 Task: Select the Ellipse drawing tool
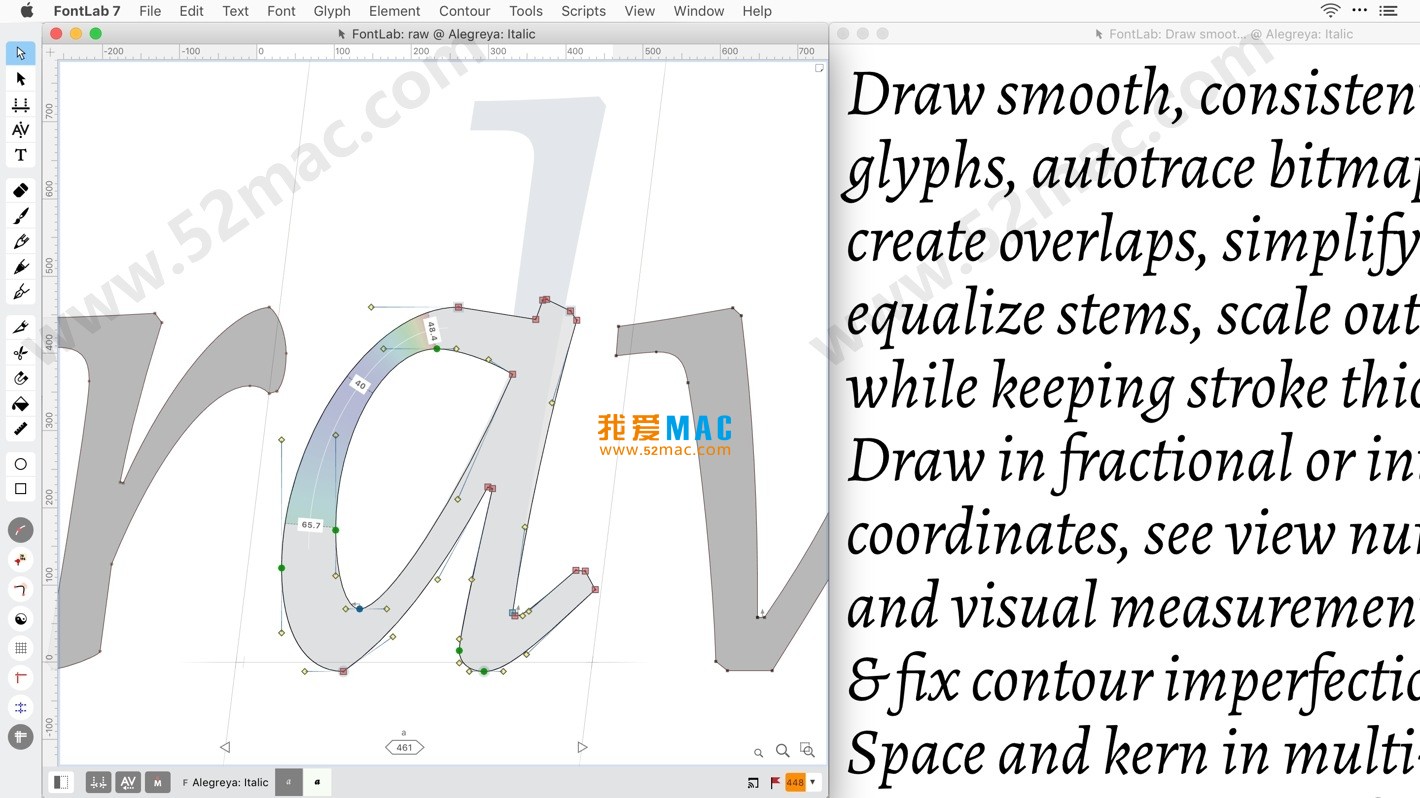[20, 463]
